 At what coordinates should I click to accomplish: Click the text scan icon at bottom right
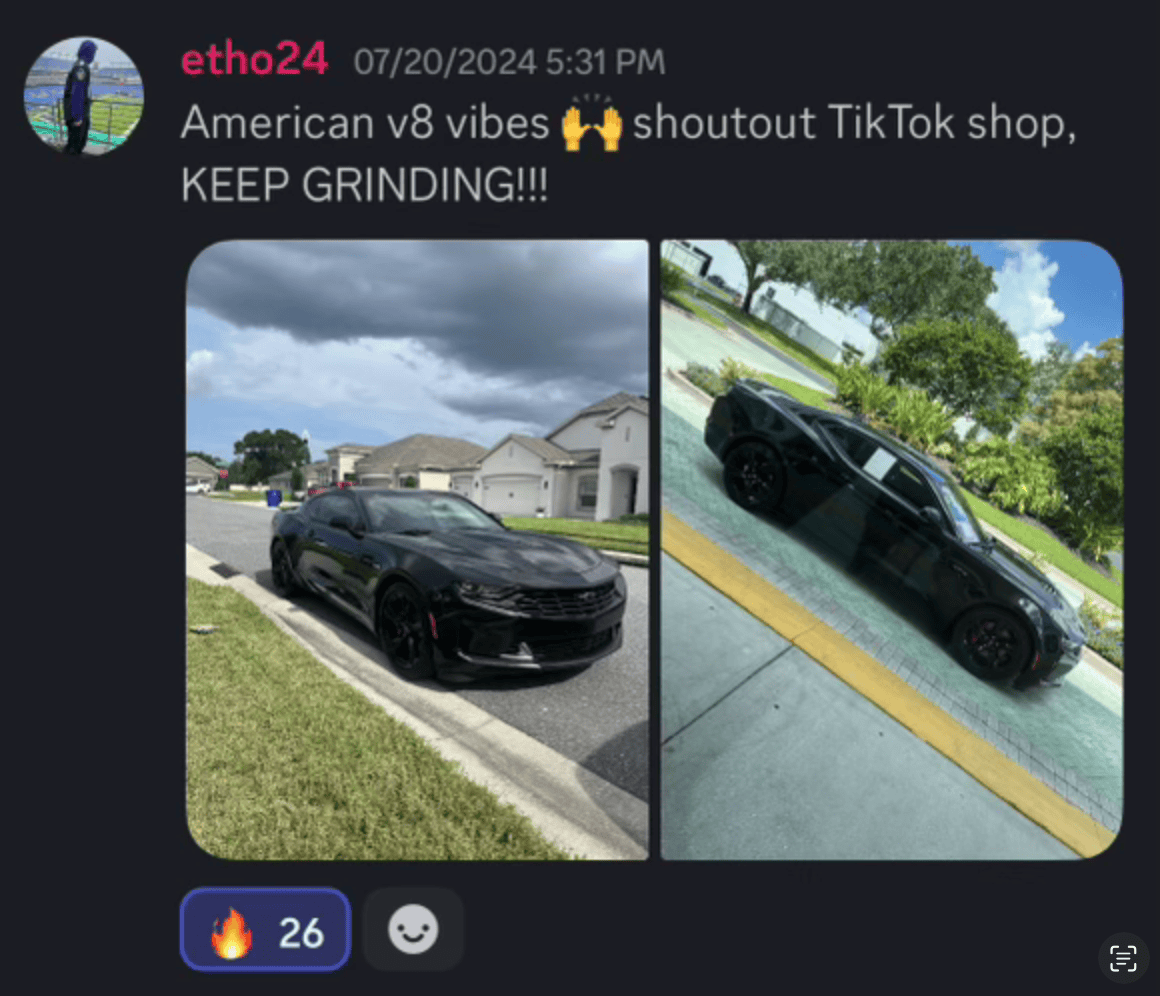click(1123, 959)
